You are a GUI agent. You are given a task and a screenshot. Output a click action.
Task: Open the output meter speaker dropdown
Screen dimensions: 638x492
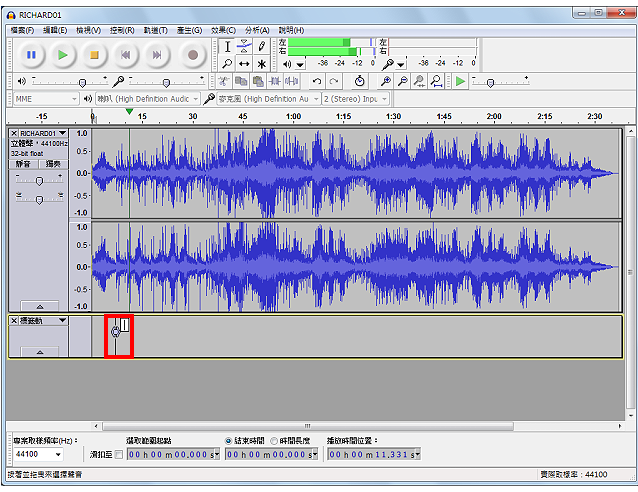tap(300, 65)
